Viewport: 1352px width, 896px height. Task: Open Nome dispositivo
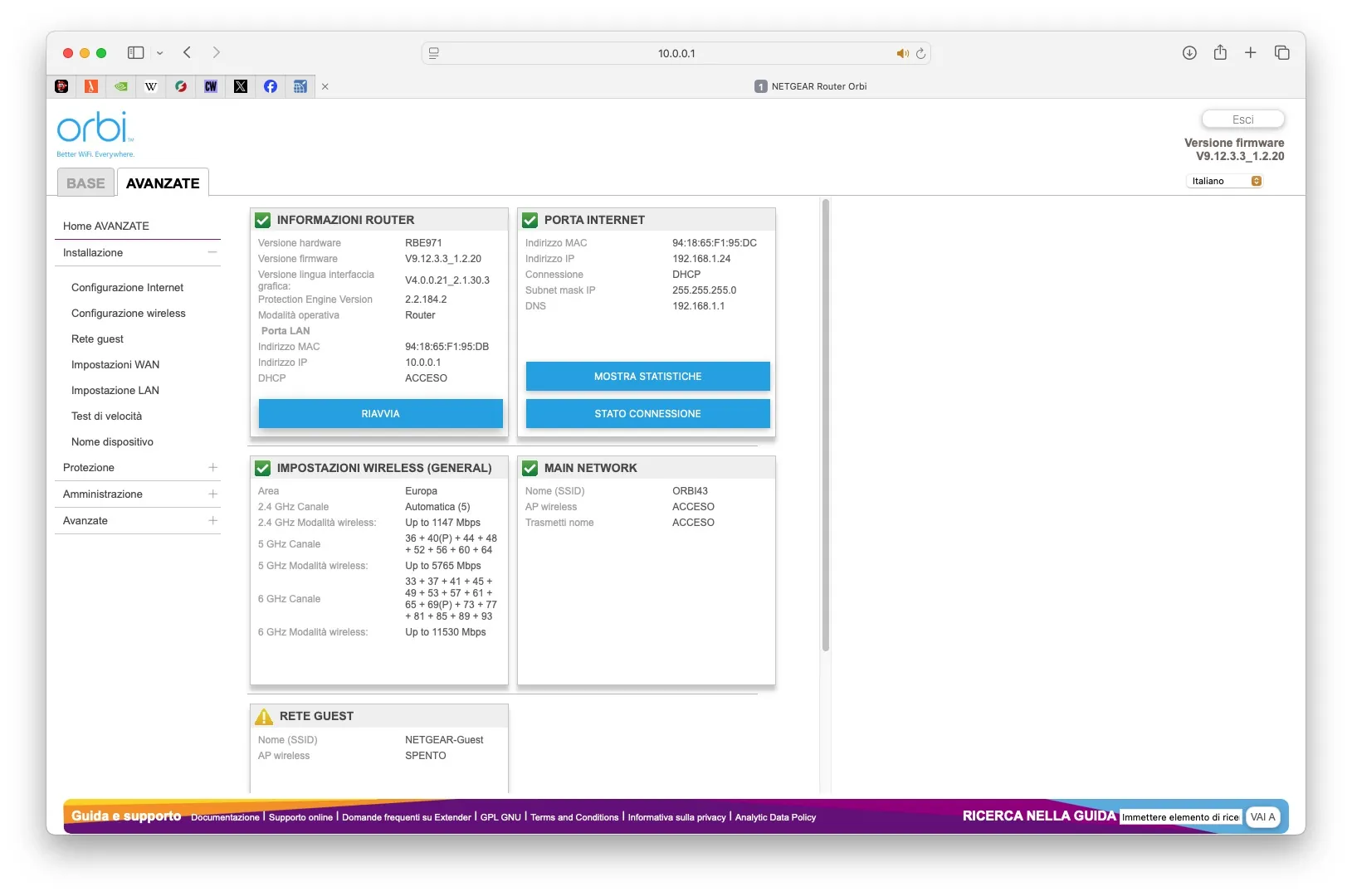click(x=112, y=442)
